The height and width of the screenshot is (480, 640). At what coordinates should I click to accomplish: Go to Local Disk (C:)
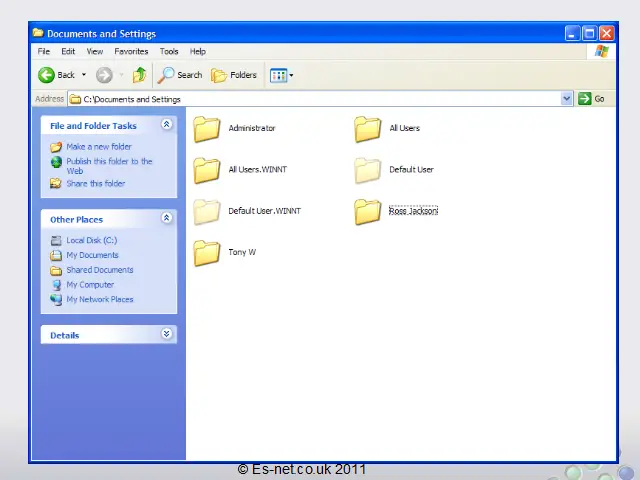[92, 240]
